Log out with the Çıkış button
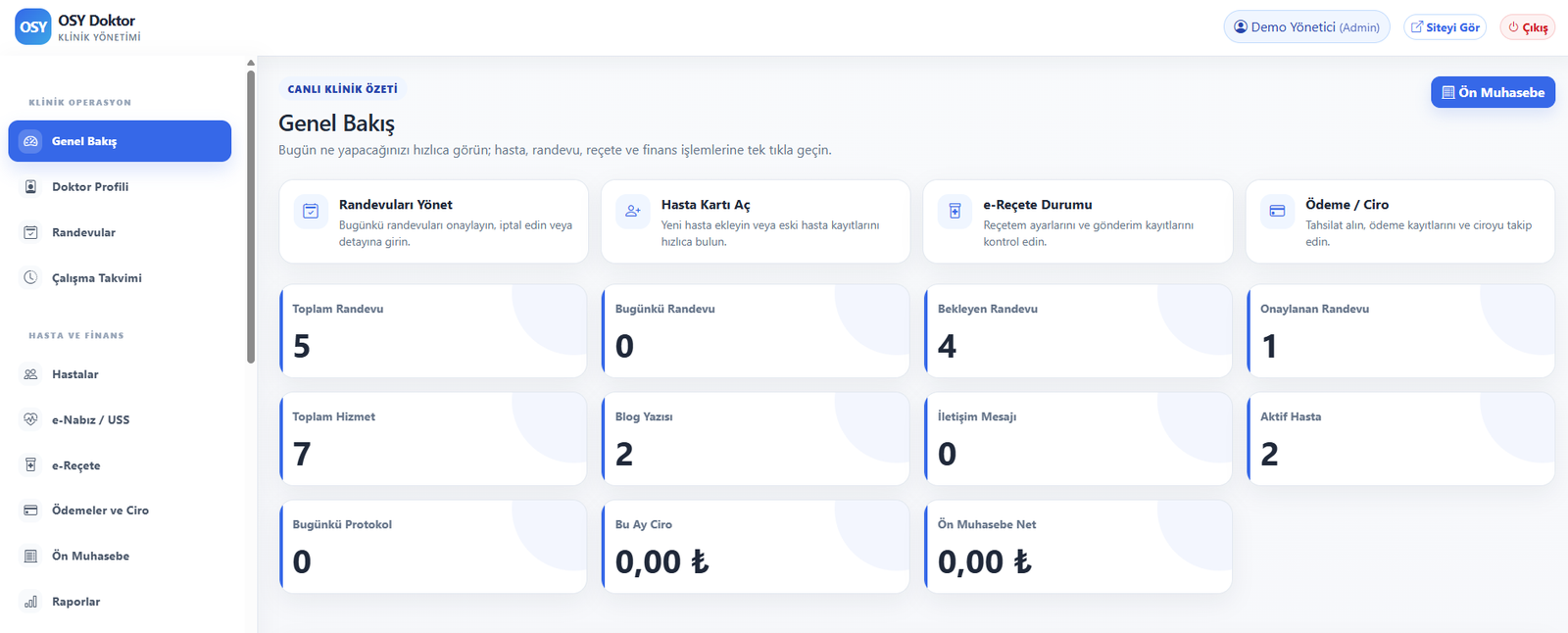Image resolution: width=1568 pixels, height=633 pixels. tap(1528, 27)
